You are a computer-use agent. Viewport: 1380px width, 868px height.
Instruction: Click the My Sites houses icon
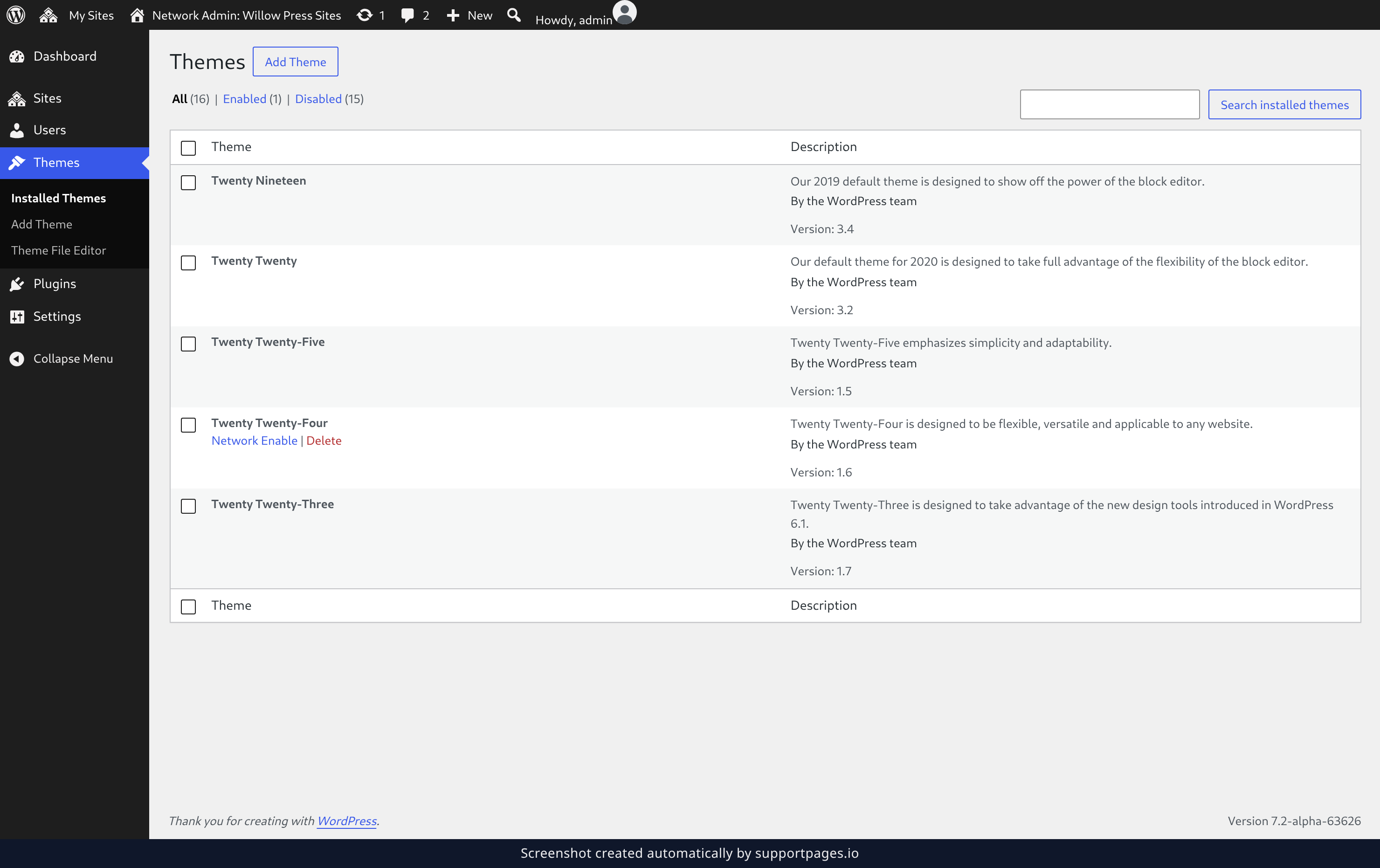48,15
